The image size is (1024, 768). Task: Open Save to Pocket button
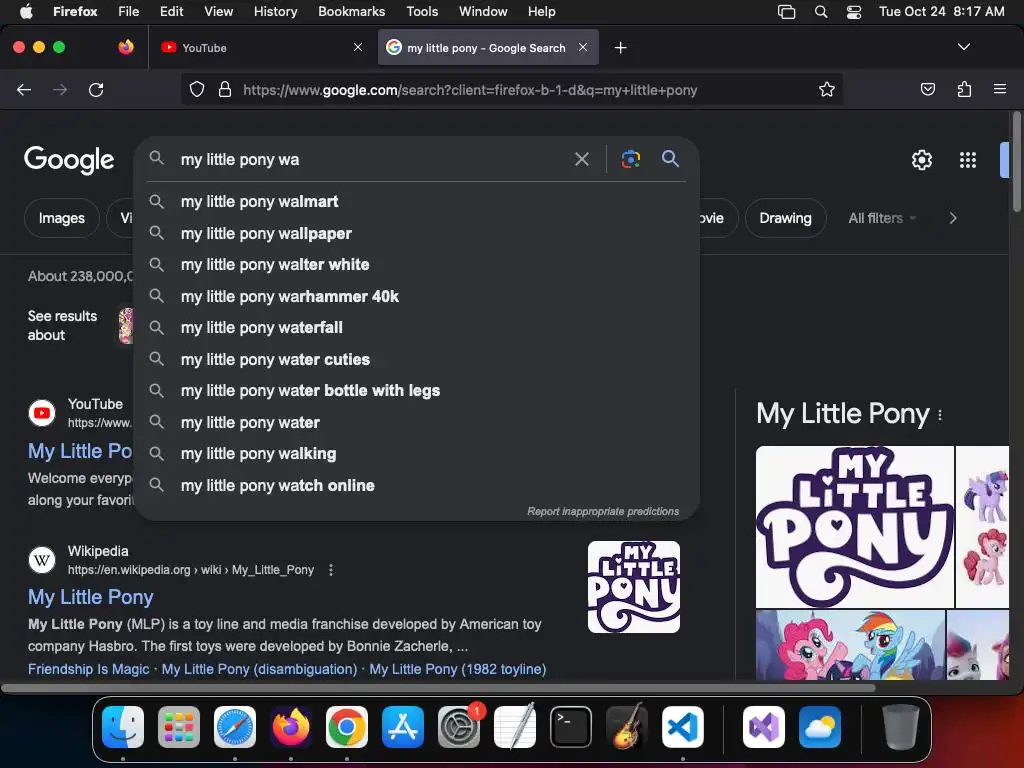[x=927, y=89]
